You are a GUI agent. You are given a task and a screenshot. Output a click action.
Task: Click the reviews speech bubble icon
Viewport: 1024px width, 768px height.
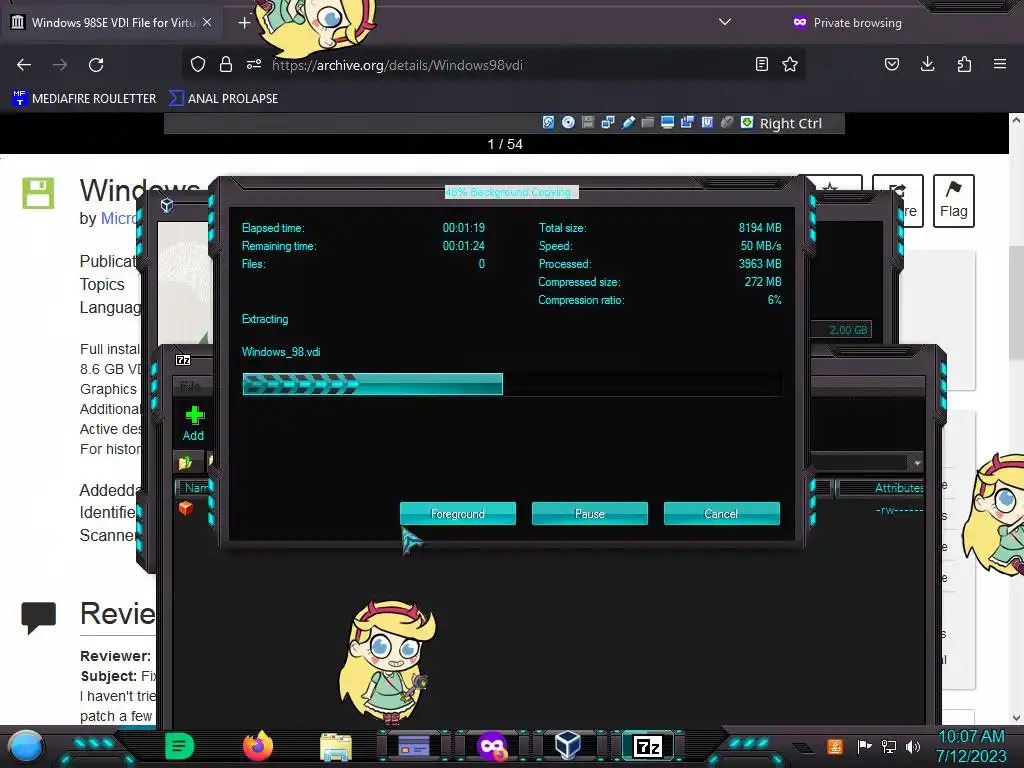[39, 617]
